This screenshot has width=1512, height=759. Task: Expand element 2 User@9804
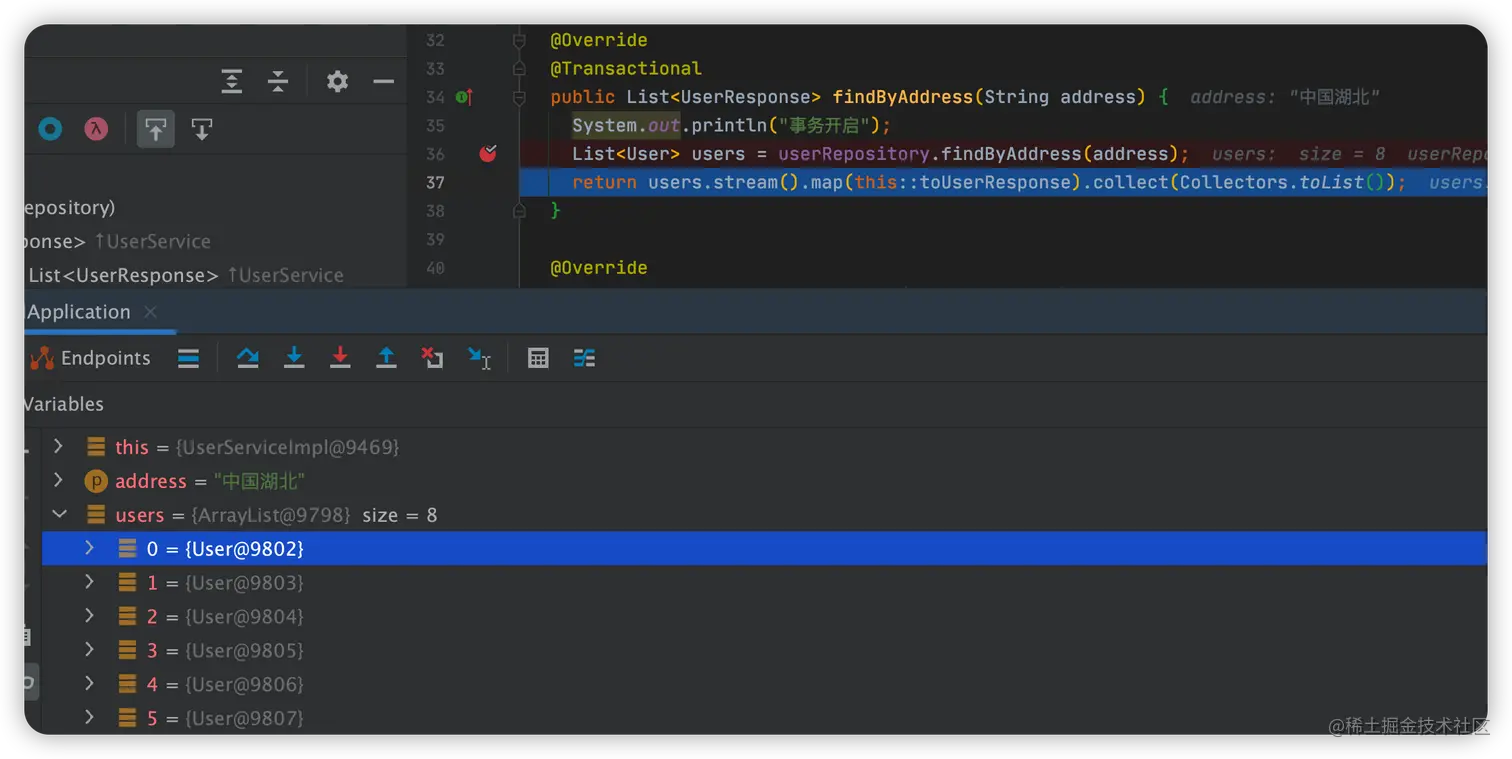pos(89,616)
